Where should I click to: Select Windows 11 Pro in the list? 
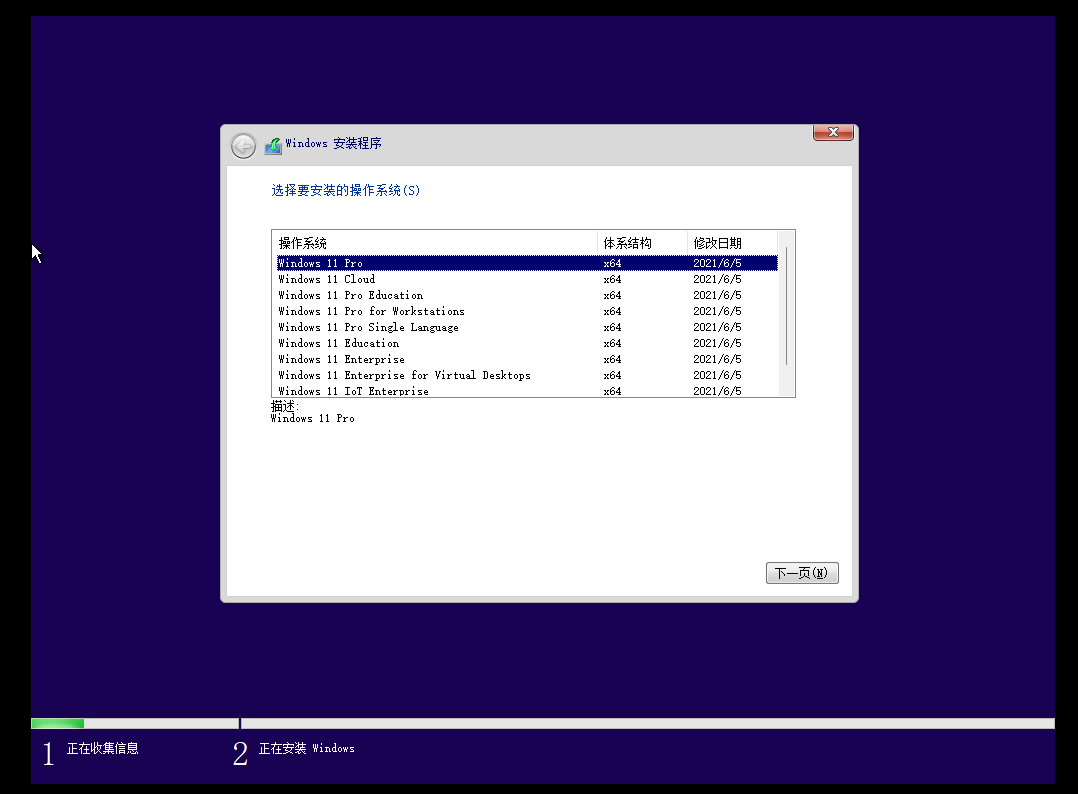coord(527,263)
